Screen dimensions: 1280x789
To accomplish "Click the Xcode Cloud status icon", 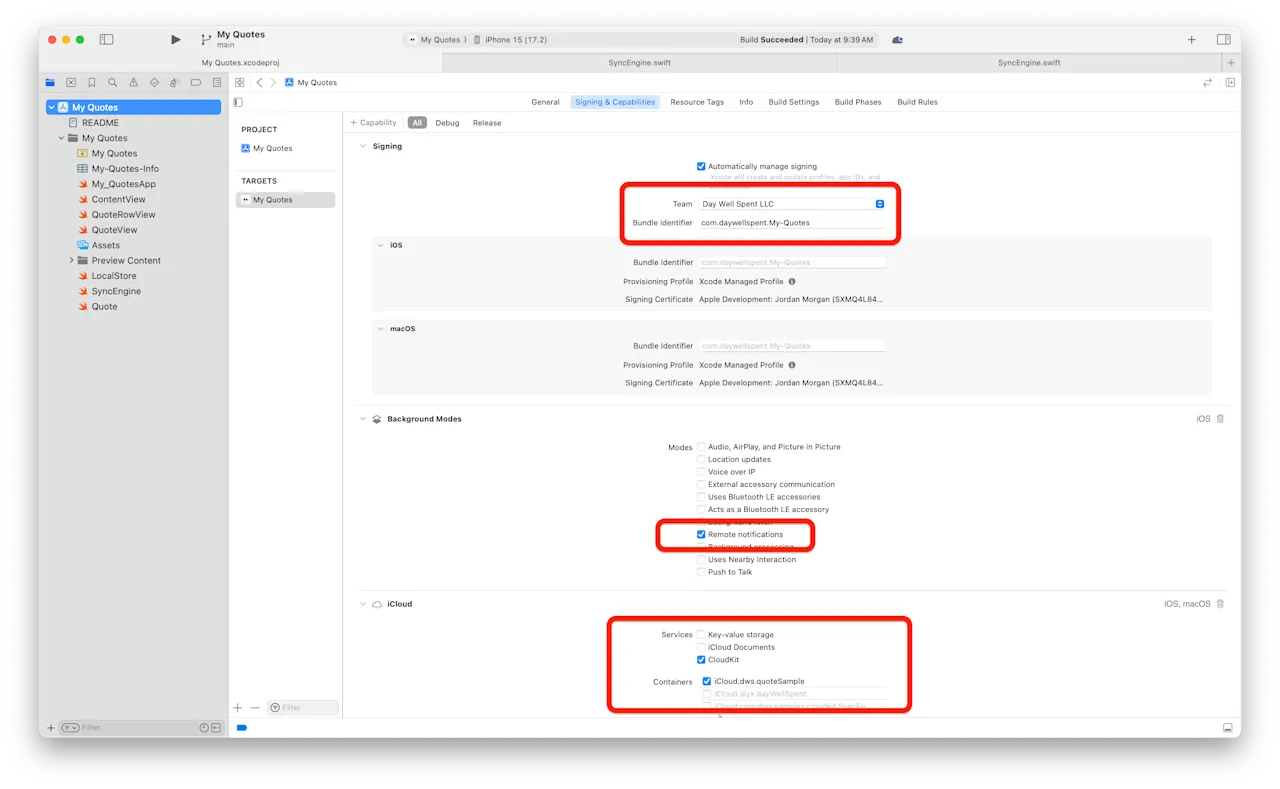I will coord(897,40).
